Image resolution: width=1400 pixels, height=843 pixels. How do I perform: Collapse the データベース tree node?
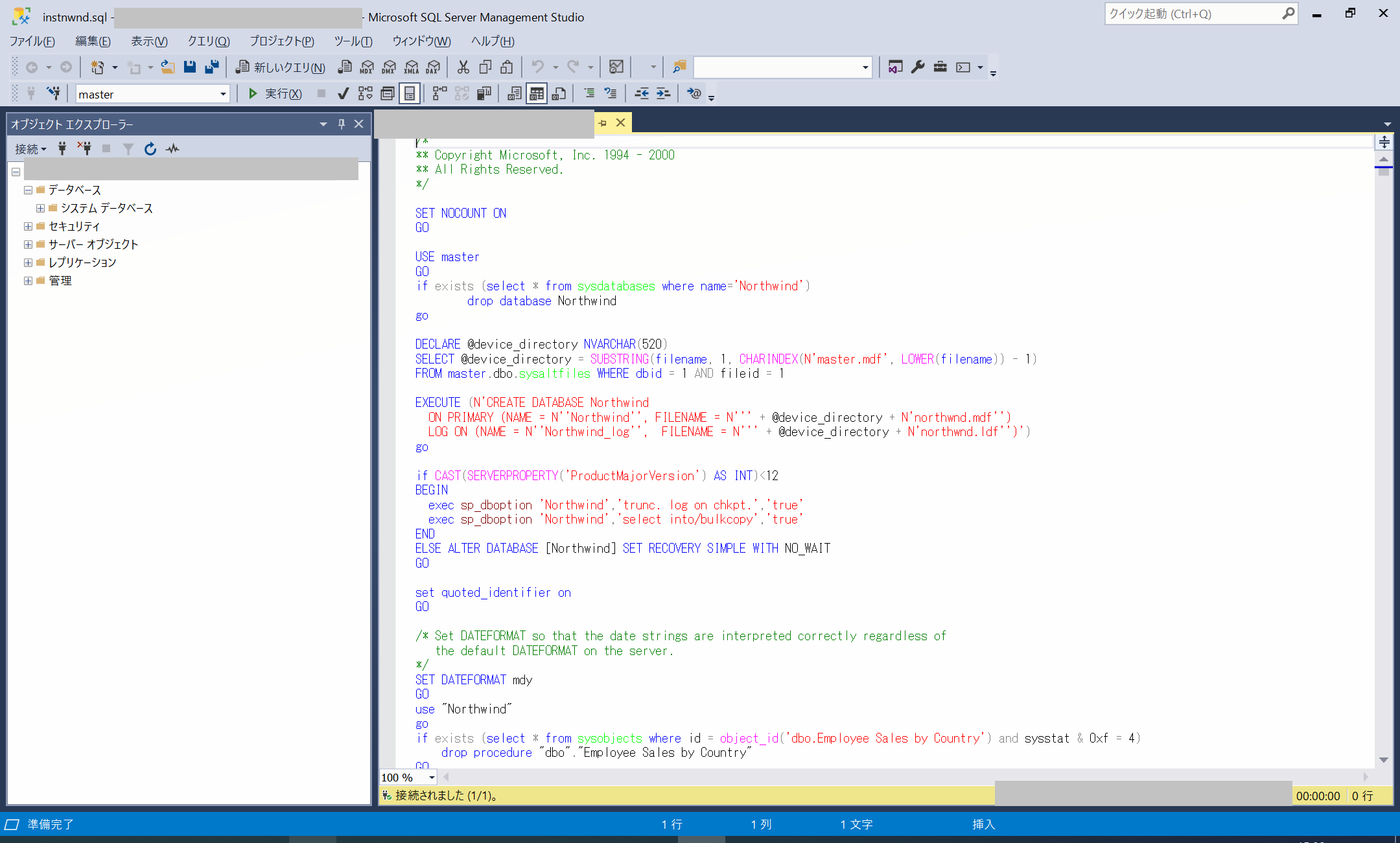[28, 190]
